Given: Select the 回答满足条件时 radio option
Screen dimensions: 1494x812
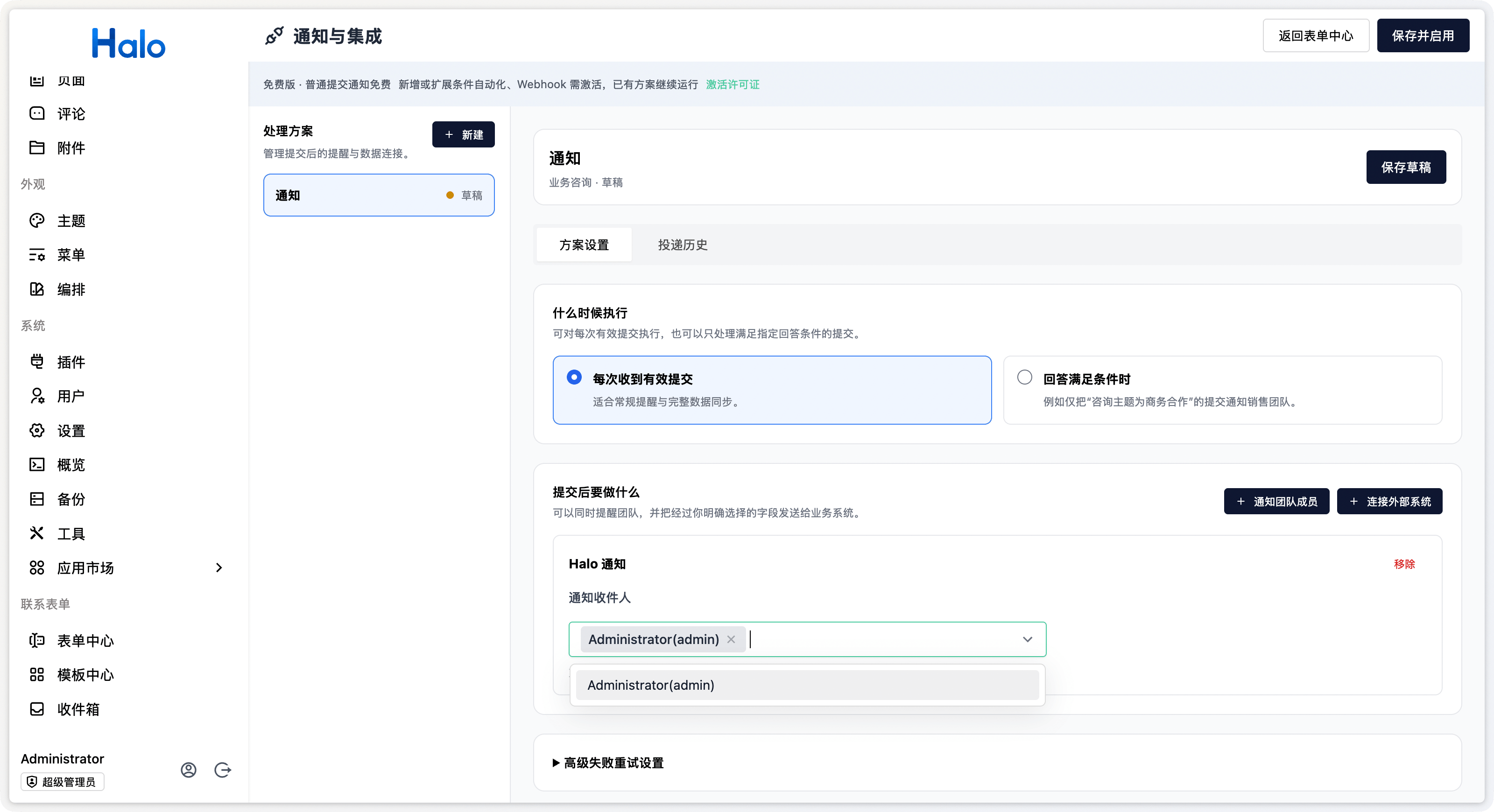Looking at the screenshot, I should [1024, 378].
